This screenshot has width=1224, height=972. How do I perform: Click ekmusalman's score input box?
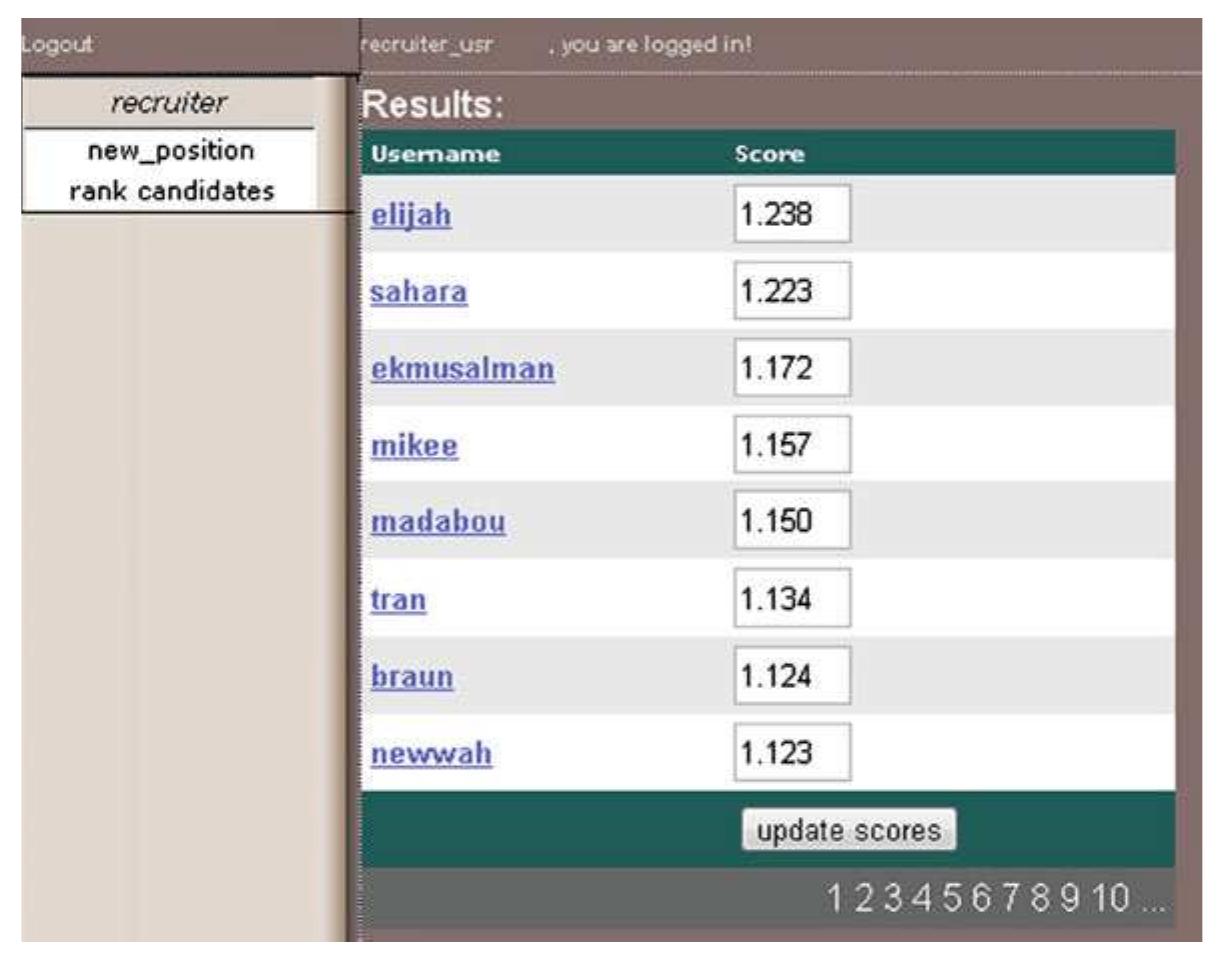click(x=791, y=367)
